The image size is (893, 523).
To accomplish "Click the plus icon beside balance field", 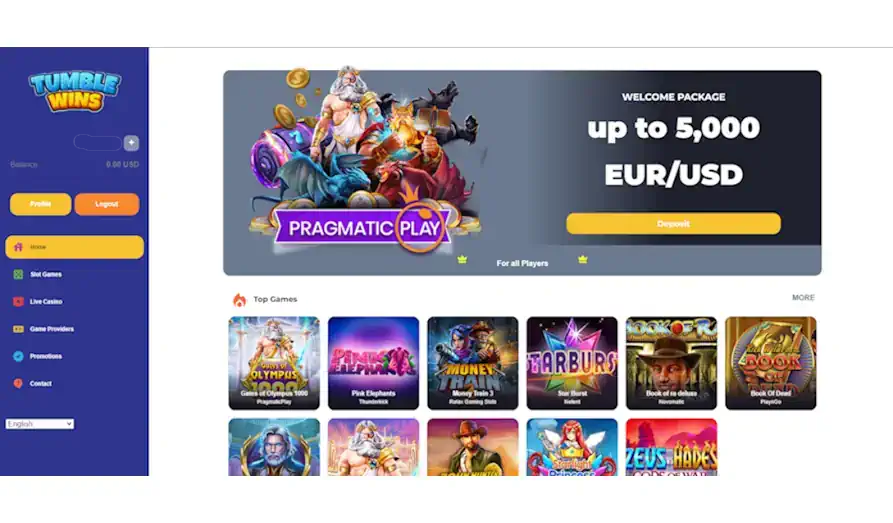I will 131,142.
